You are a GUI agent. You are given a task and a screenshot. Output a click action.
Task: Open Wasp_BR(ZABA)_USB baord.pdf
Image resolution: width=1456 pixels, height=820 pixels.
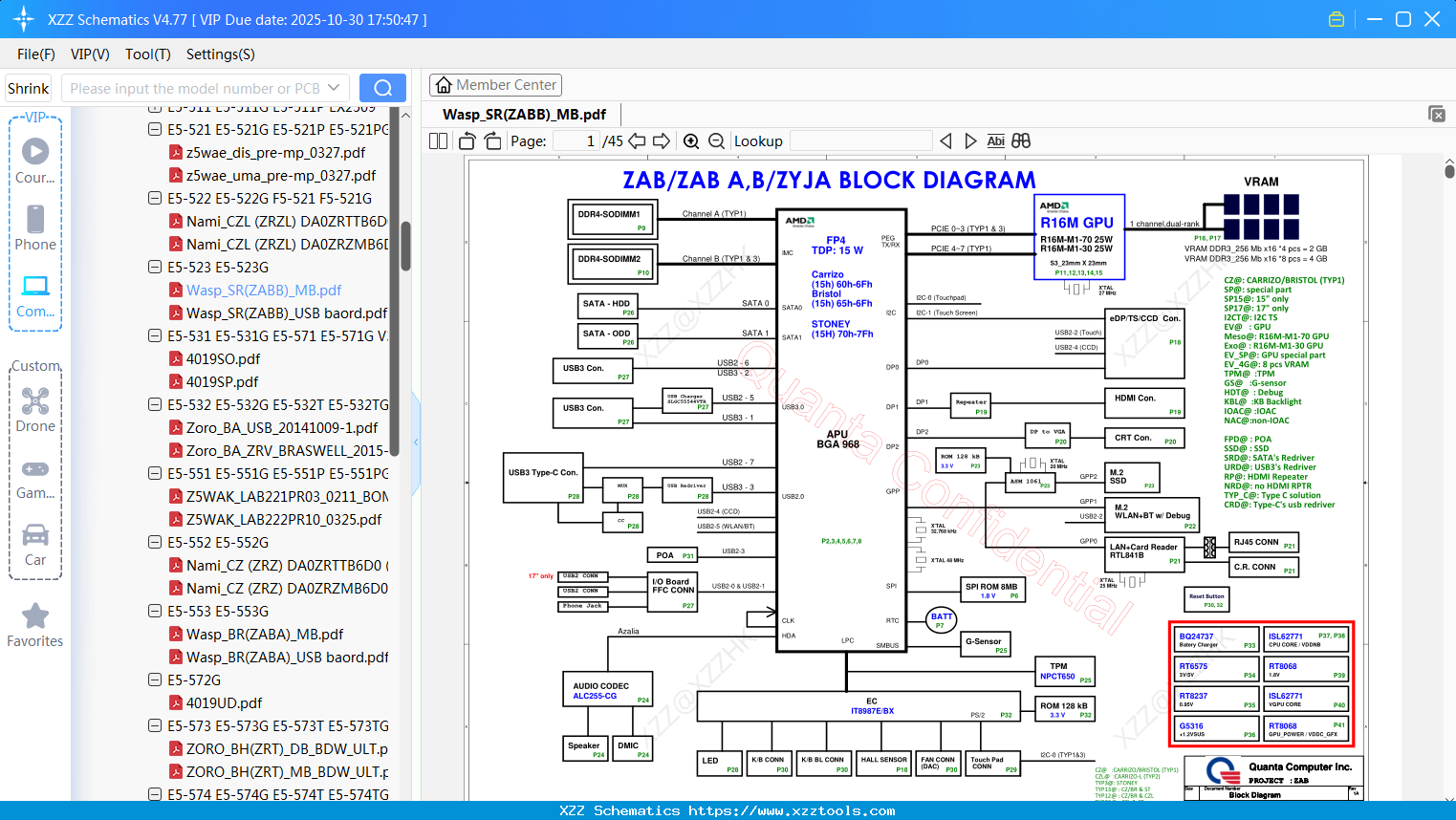[x=288, y=657]
